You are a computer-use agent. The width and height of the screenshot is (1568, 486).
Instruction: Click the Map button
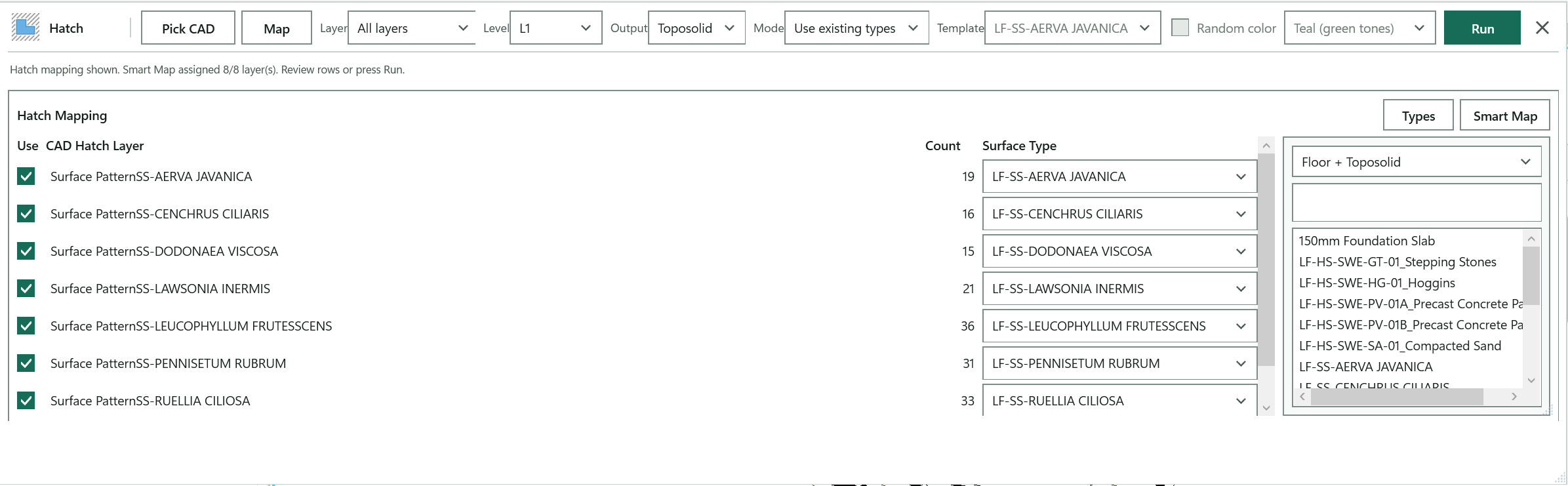coord(277,28)
